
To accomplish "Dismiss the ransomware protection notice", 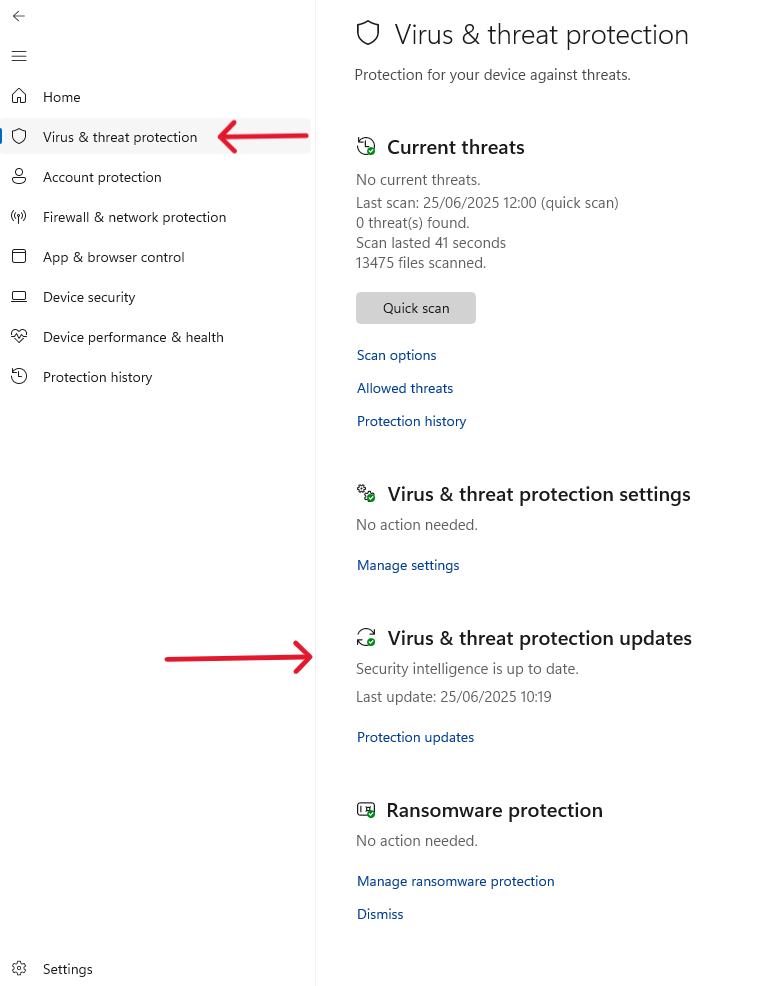I will 380,914.
